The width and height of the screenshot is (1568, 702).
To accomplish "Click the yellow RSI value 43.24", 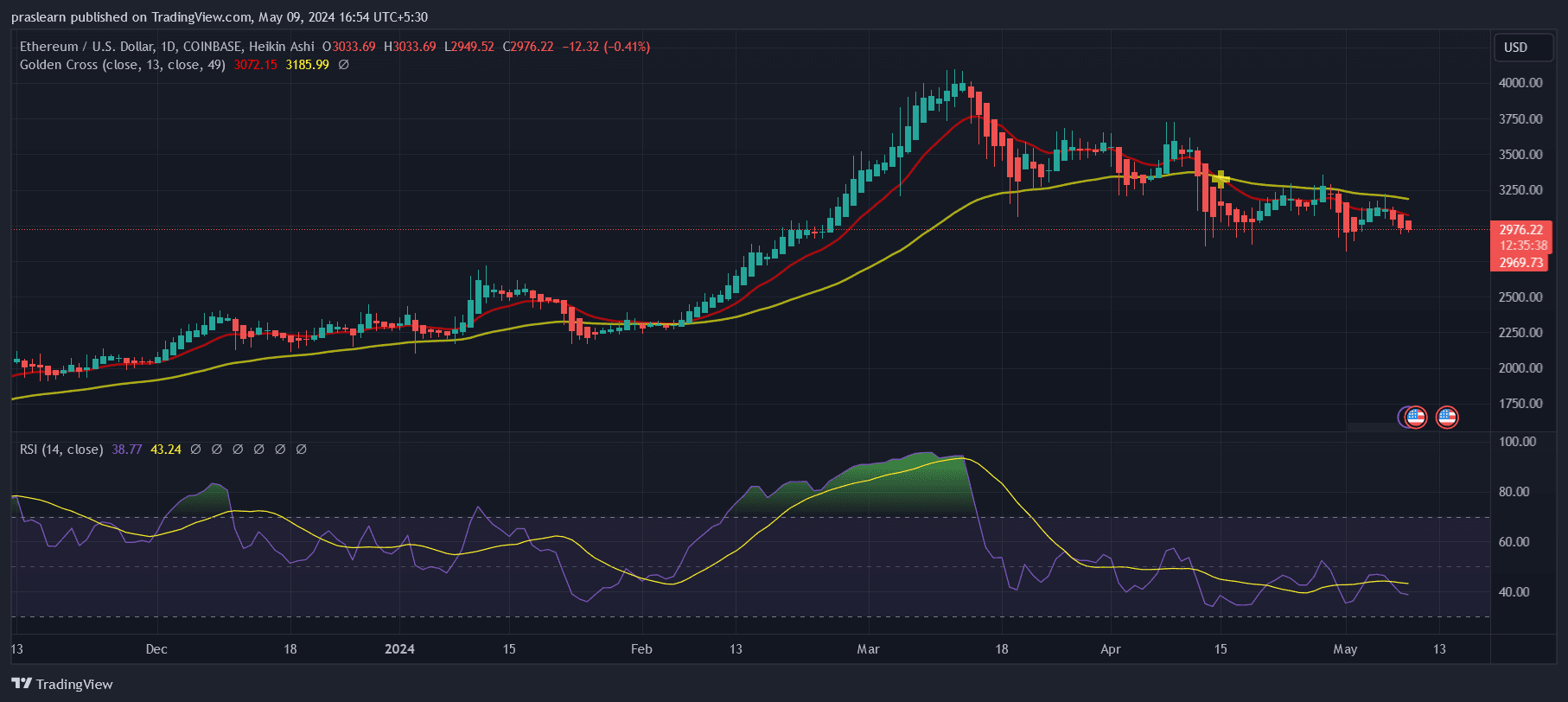I will point(166,450).
